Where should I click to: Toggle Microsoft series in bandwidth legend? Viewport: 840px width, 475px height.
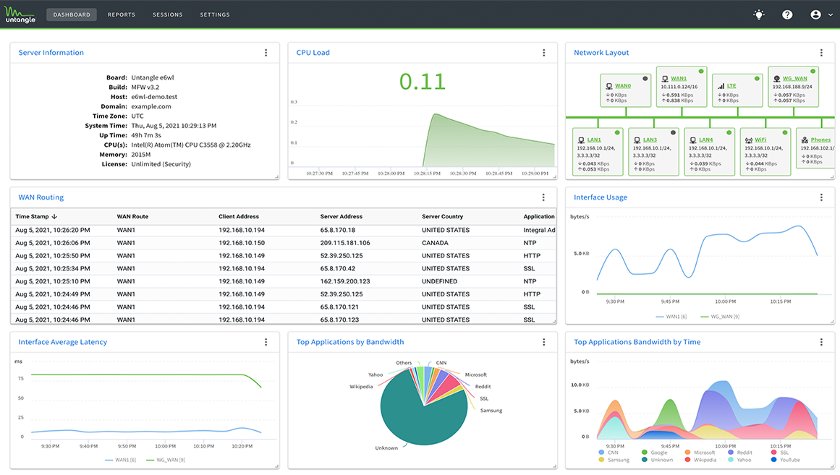pos(700,453)
